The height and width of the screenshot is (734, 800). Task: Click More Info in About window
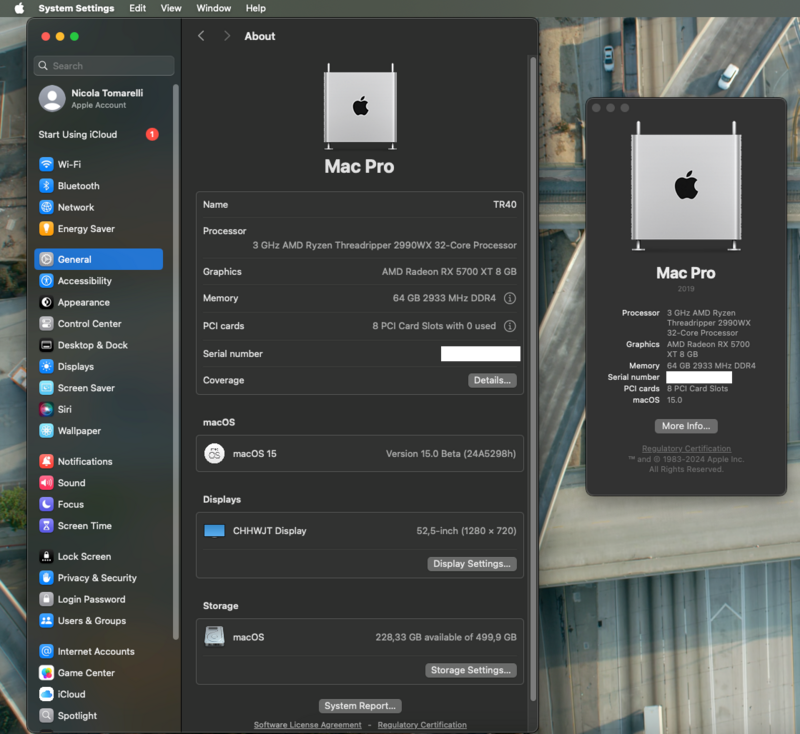coord(686,426)
